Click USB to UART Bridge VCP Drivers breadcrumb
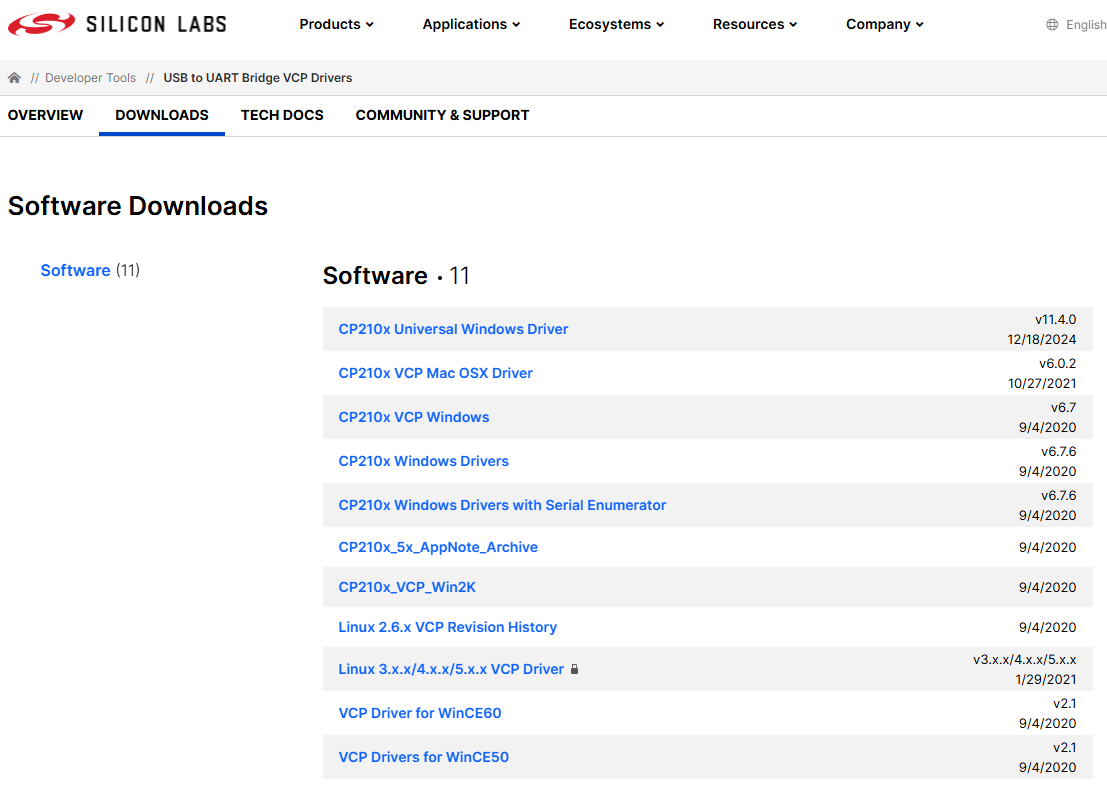Image resolution: width=1107 pixels, height=794 pixels. pyautogui.click(x=258, y=78)
